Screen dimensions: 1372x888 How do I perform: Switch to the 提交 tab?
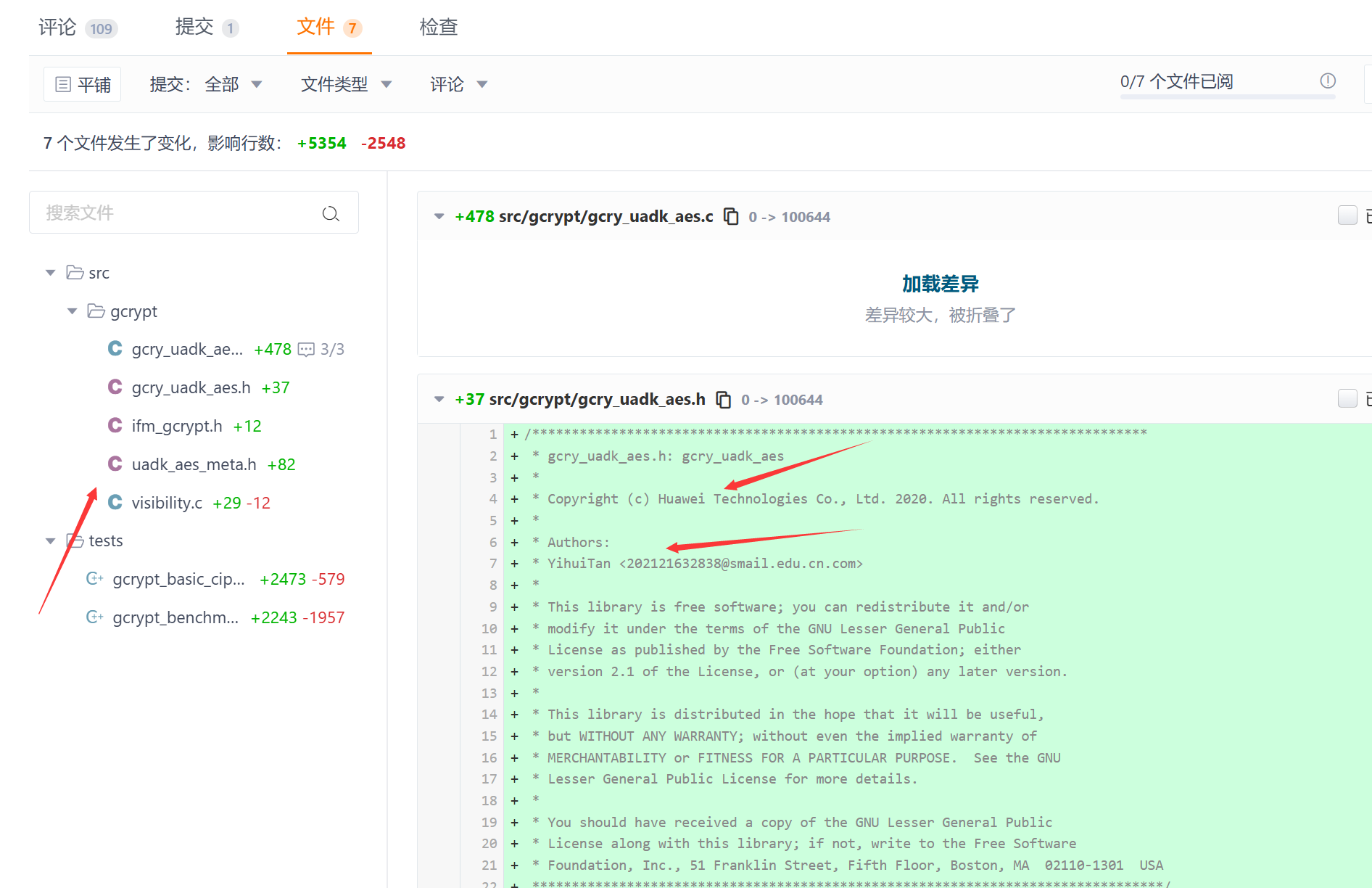pos(207,28)
